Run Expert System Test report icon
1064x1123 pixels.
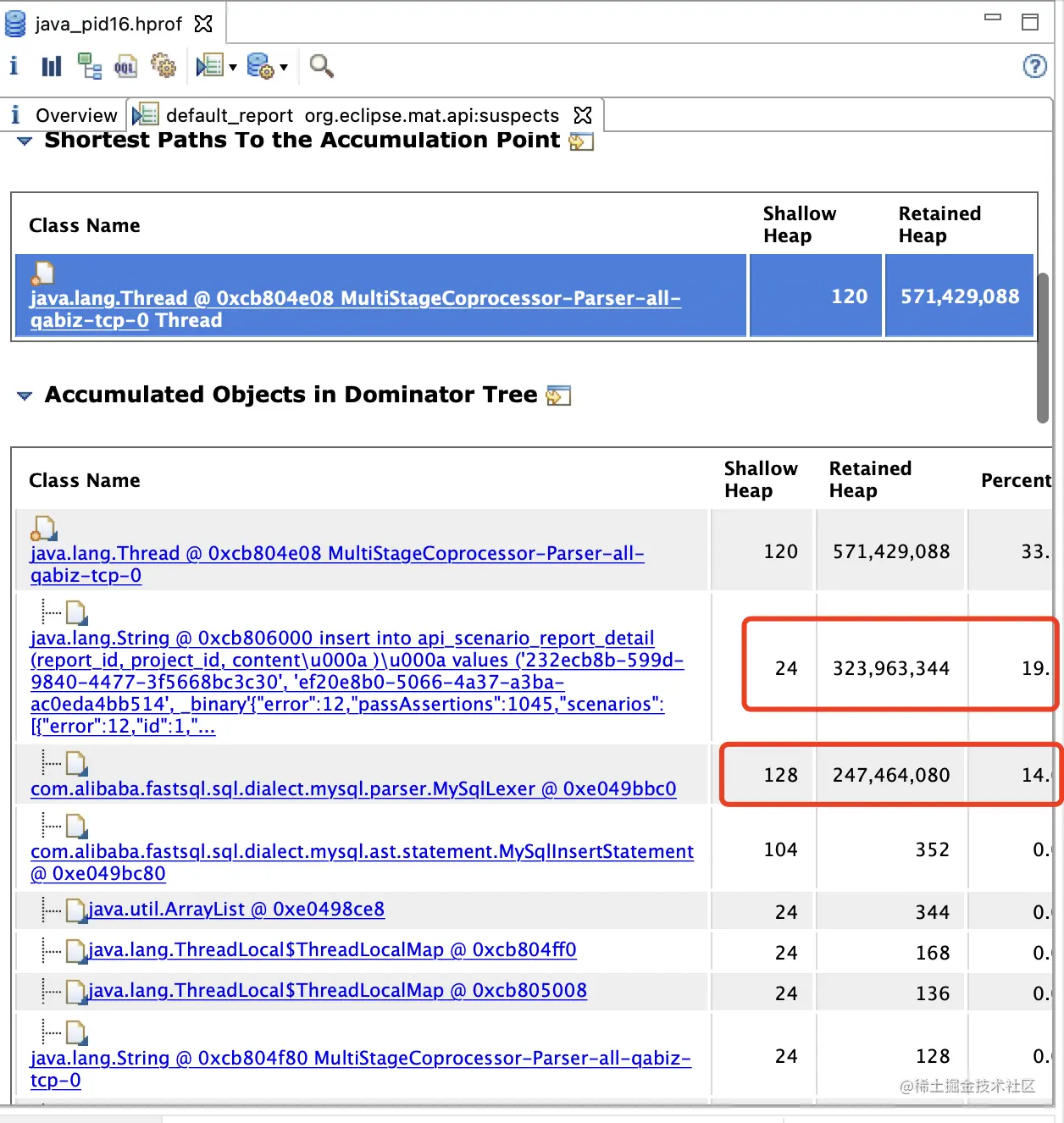[209, 66]
